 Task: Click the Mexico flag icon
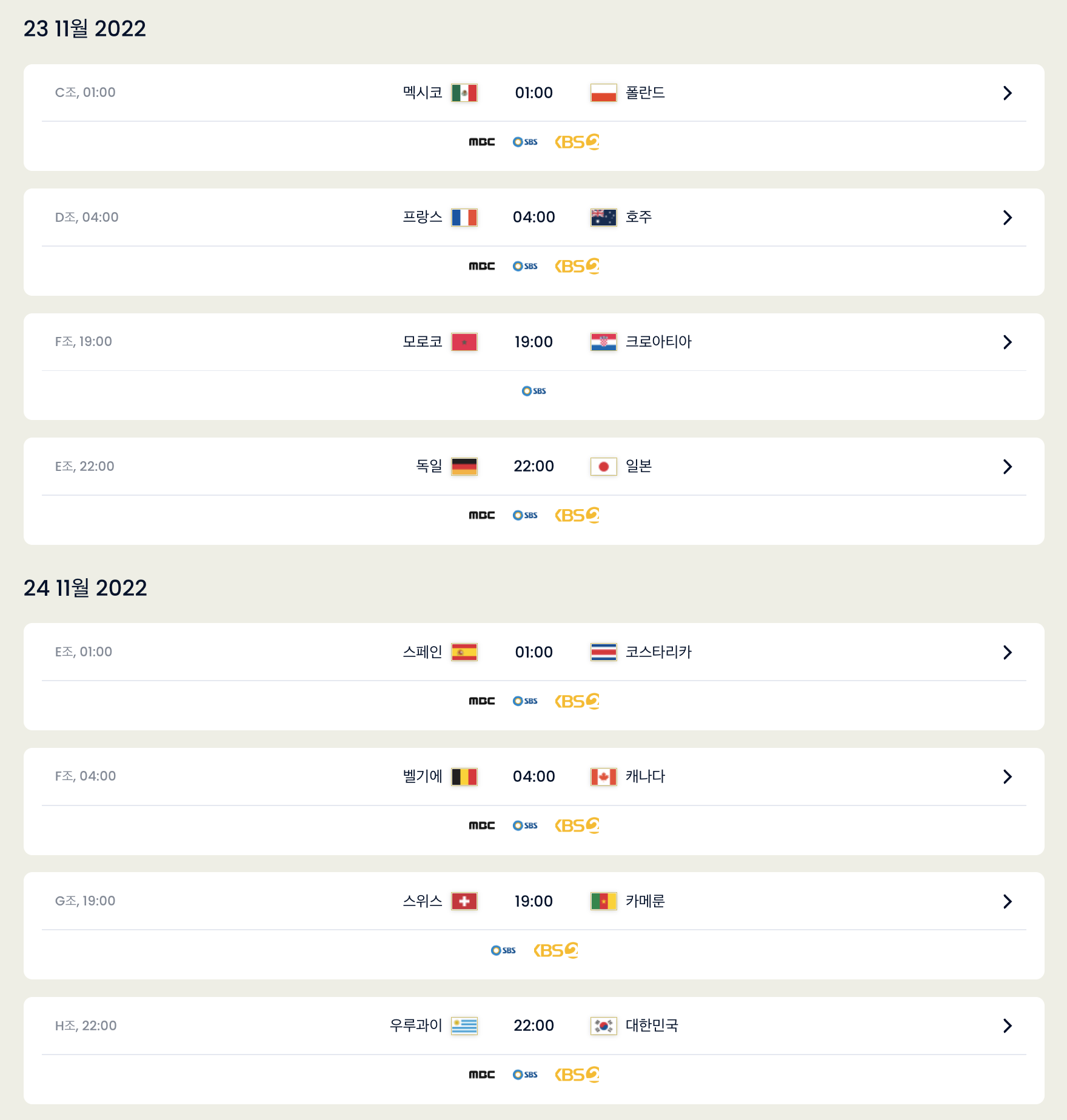click(464, 93)
